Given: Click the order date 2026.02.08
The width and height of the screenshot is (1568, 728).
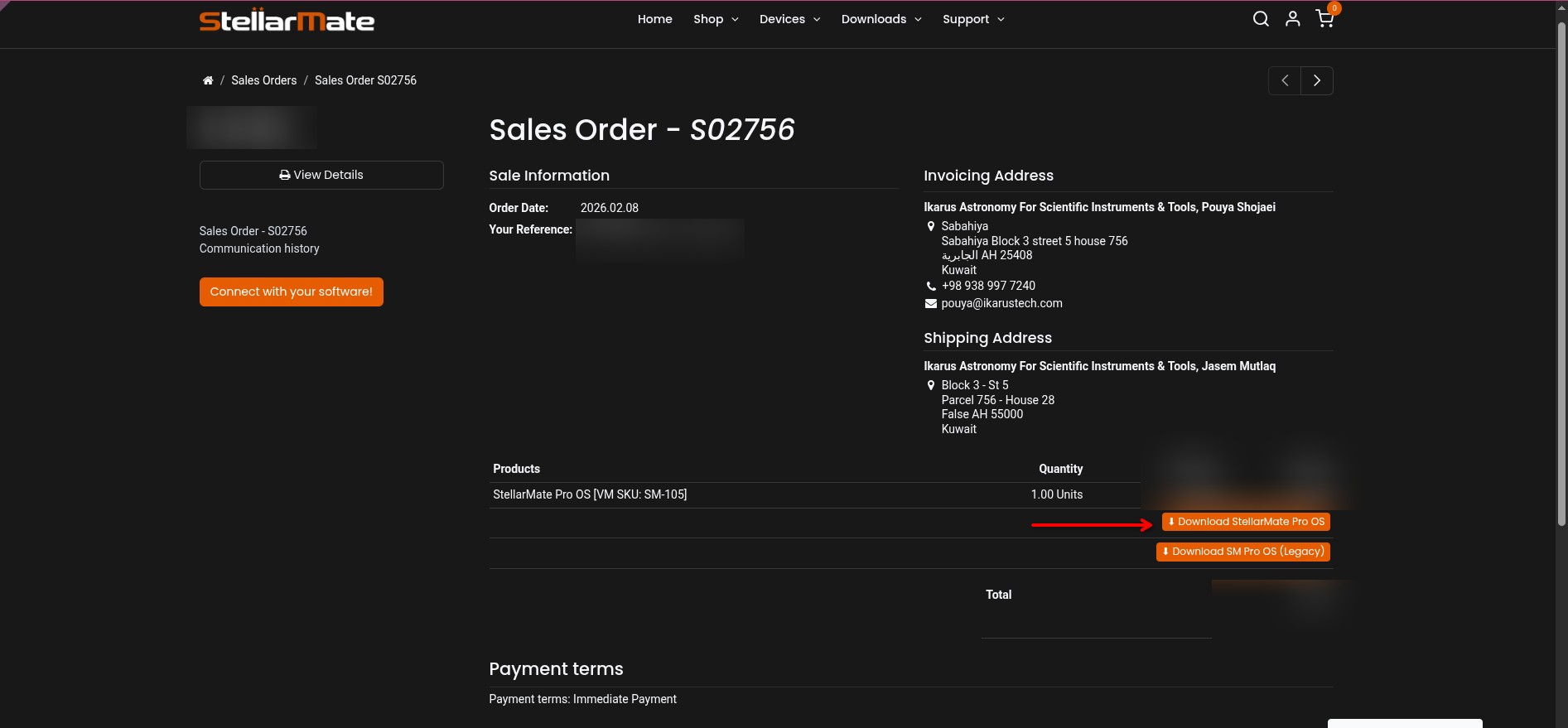Looking at the screenshot, I should pos(610,208).
